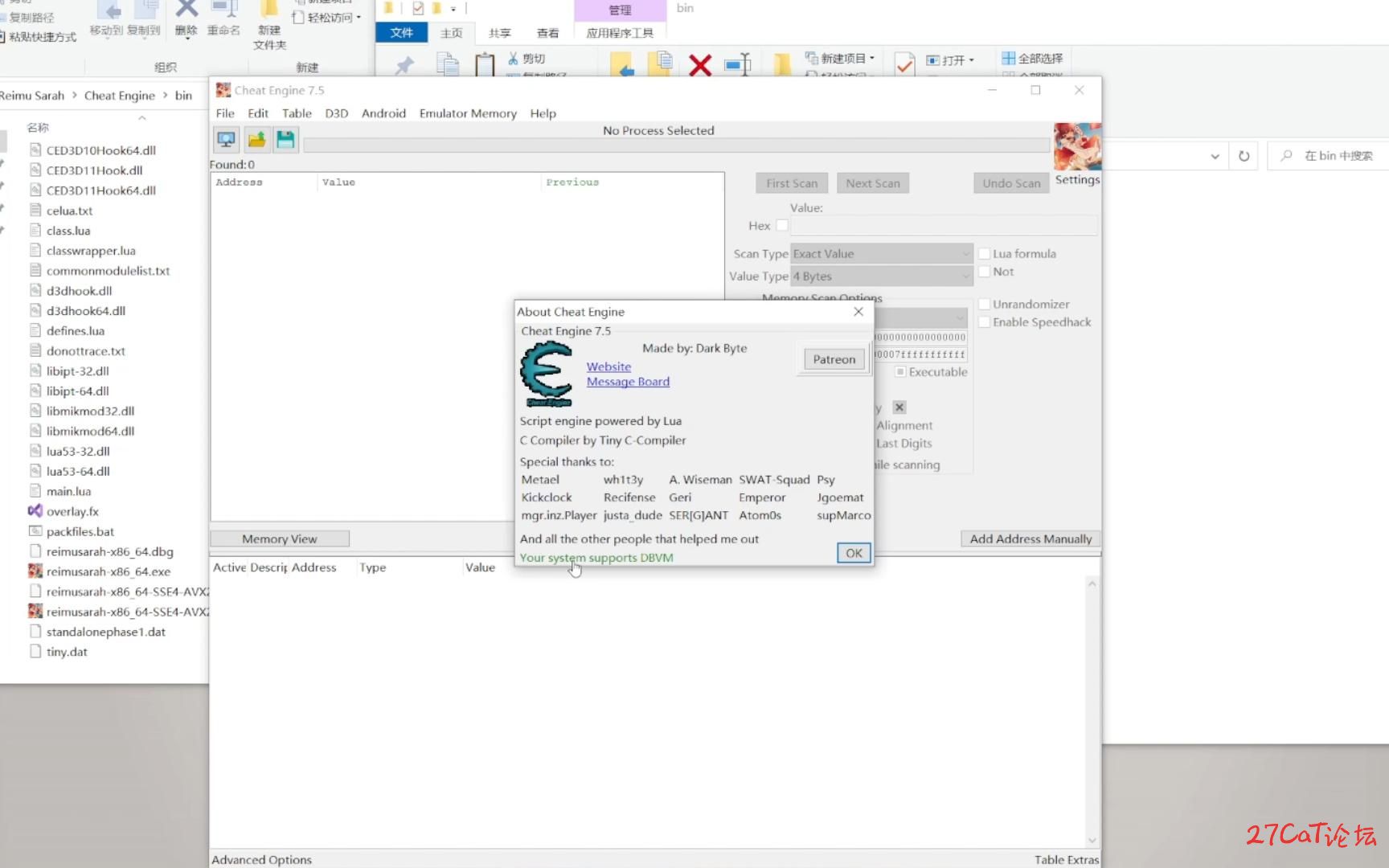The height and width of the screenshot is (868, 1389).
Task: Click the save floppy disk icon
Action: click(x=285, y=140)
